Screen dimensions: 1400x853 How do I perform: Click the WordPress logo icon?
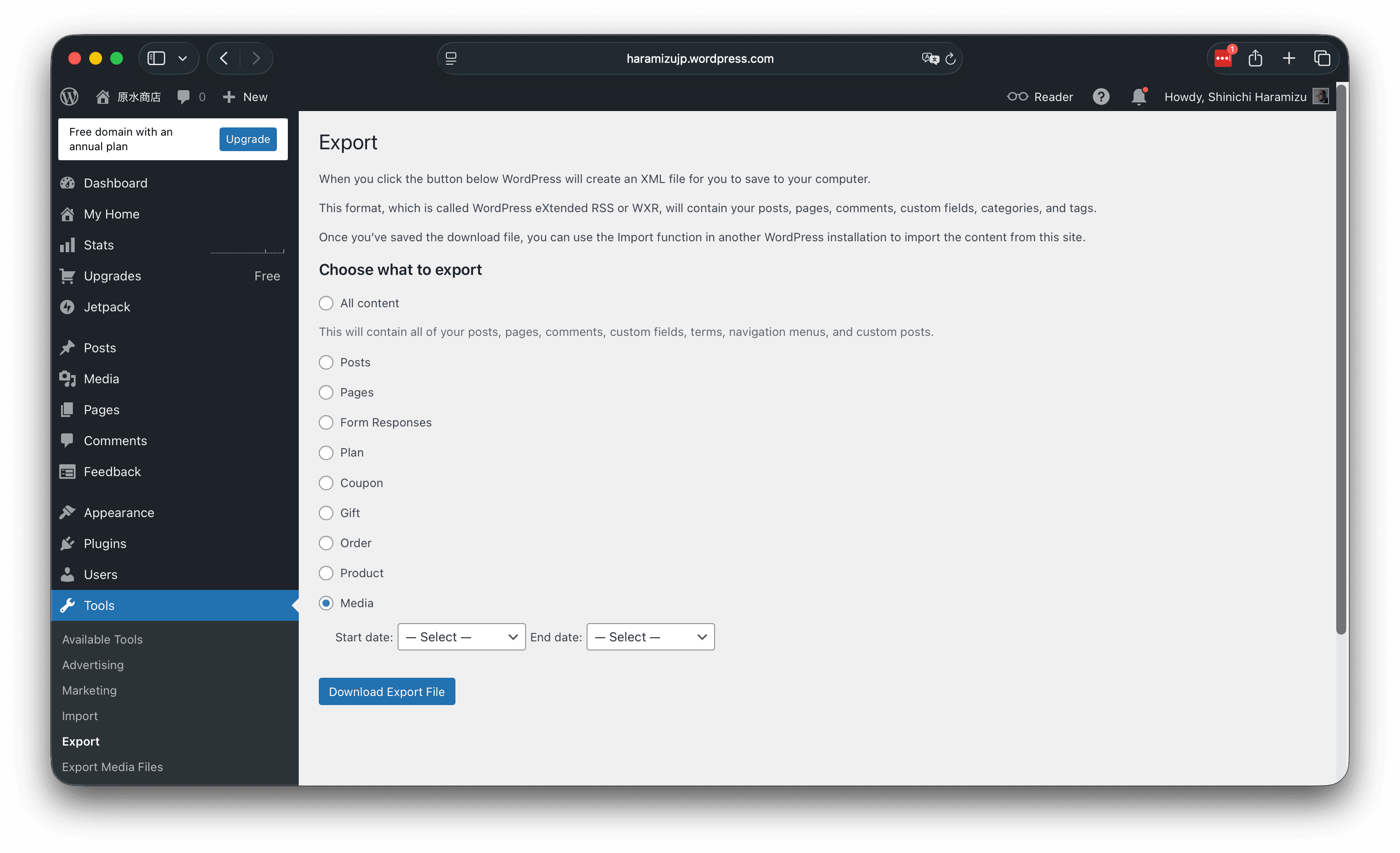[x=69, y=96]
